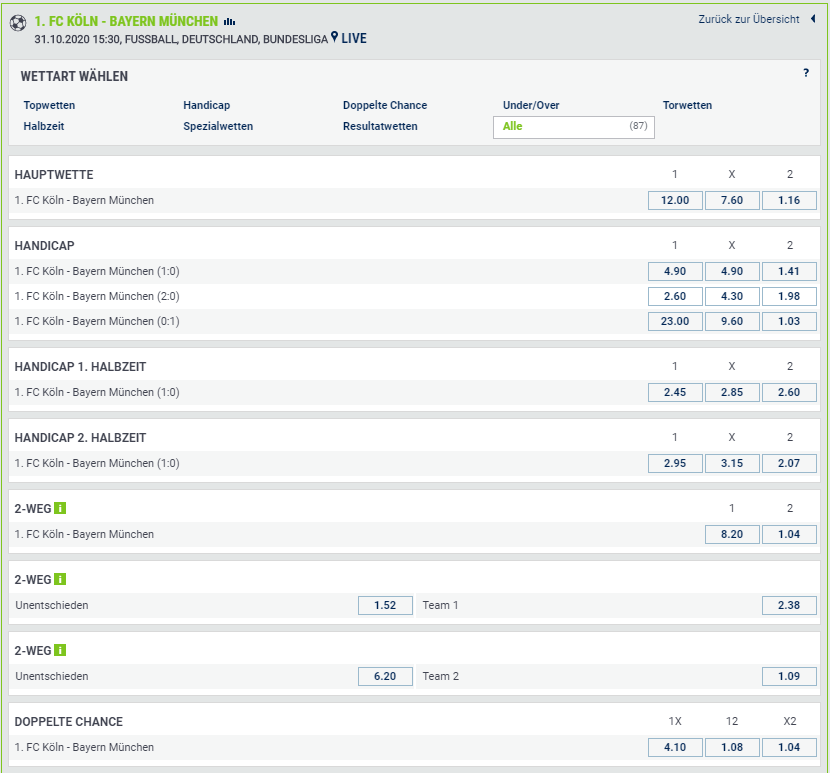Select the Torwetten bet type
This screenshot has width=830, height=773.
click(687, 105)
